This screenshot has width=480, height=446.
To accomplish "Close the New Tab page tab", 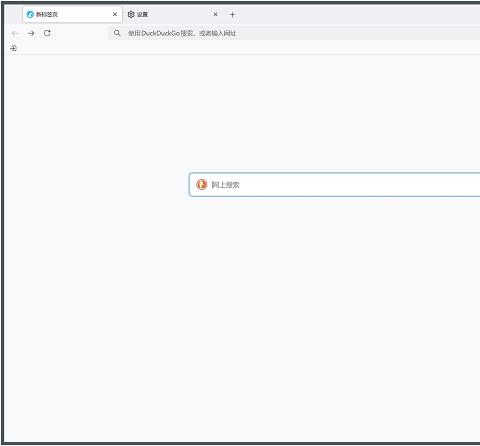I will point(115,14).
